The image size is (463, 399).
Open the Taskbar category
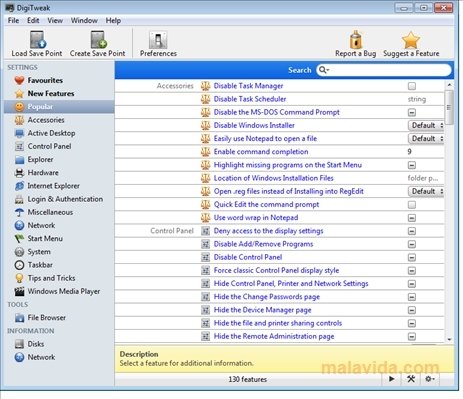pos(40,265)
